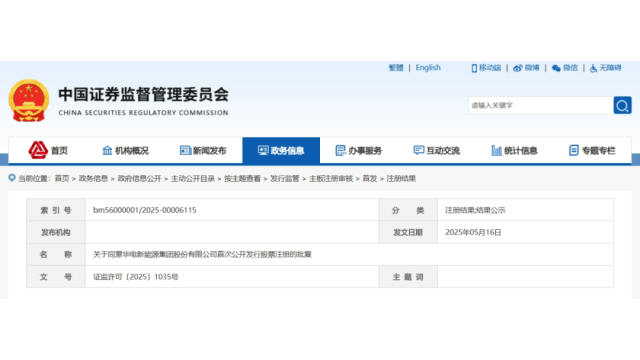Go to 首发 in the breadcrumb
This screenshot has width=640, height=360.
click(x=370, y=178)
